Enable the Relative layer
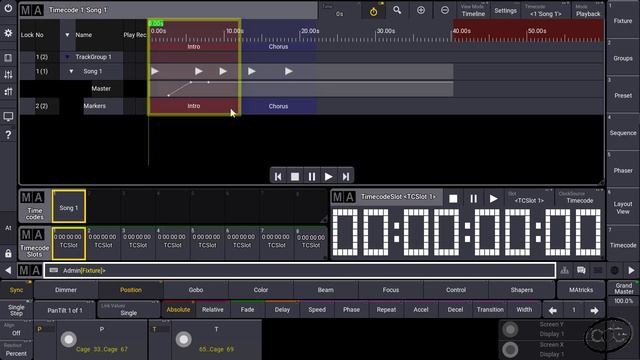Image resolution: width=640 pixels, height=360 pixels. pos(213,310)
